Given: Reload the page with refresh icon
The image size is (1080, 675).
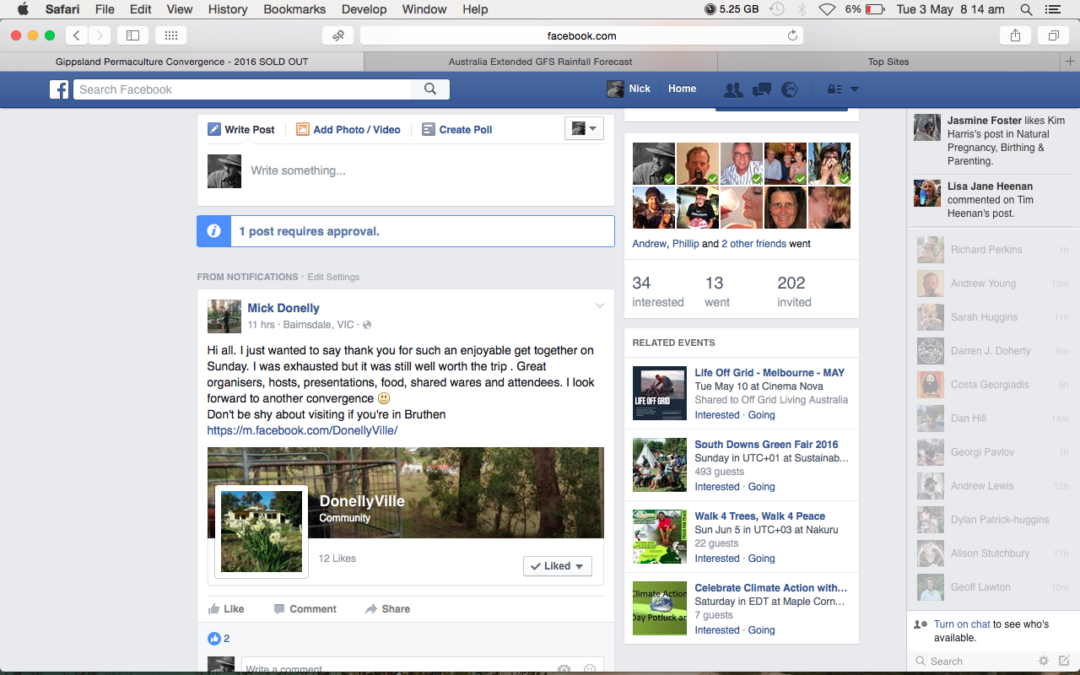Looking at the screenshot, I should click(x=793, y=35).
